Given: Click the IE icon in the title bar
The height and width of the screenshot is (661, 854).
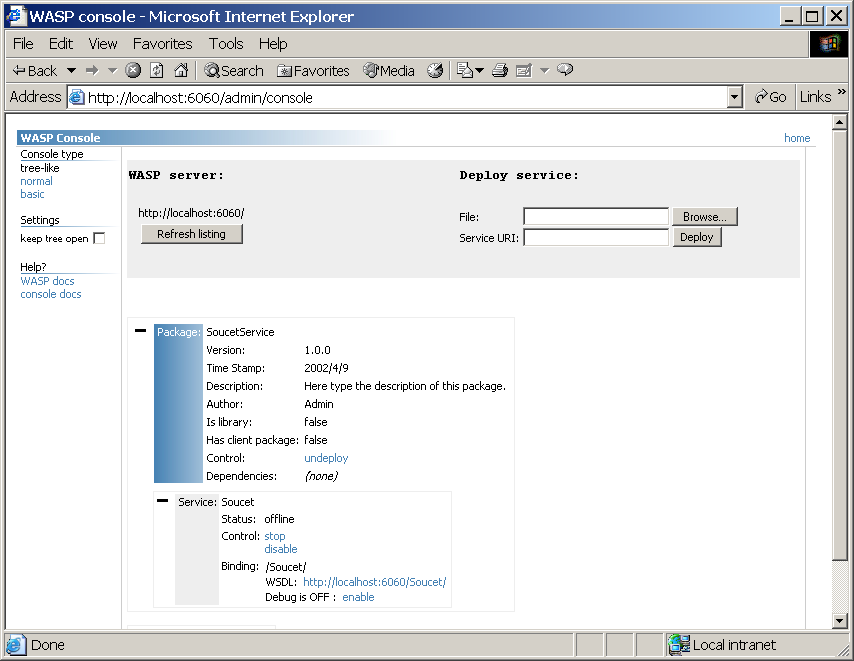Looking at the screenshot, I should pos(16,16).
